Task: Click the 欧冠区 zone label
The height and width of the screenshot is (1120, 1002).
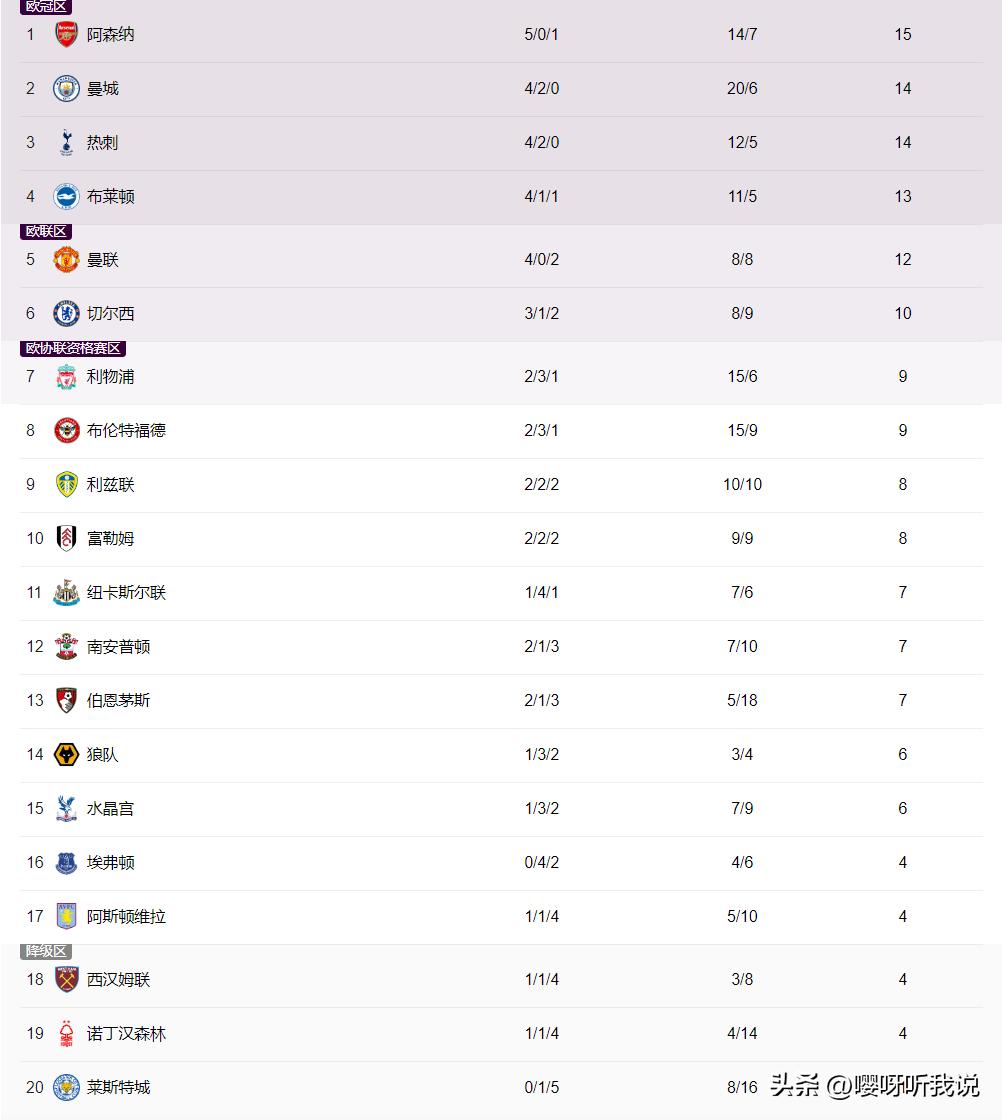Action: [46, 7]
